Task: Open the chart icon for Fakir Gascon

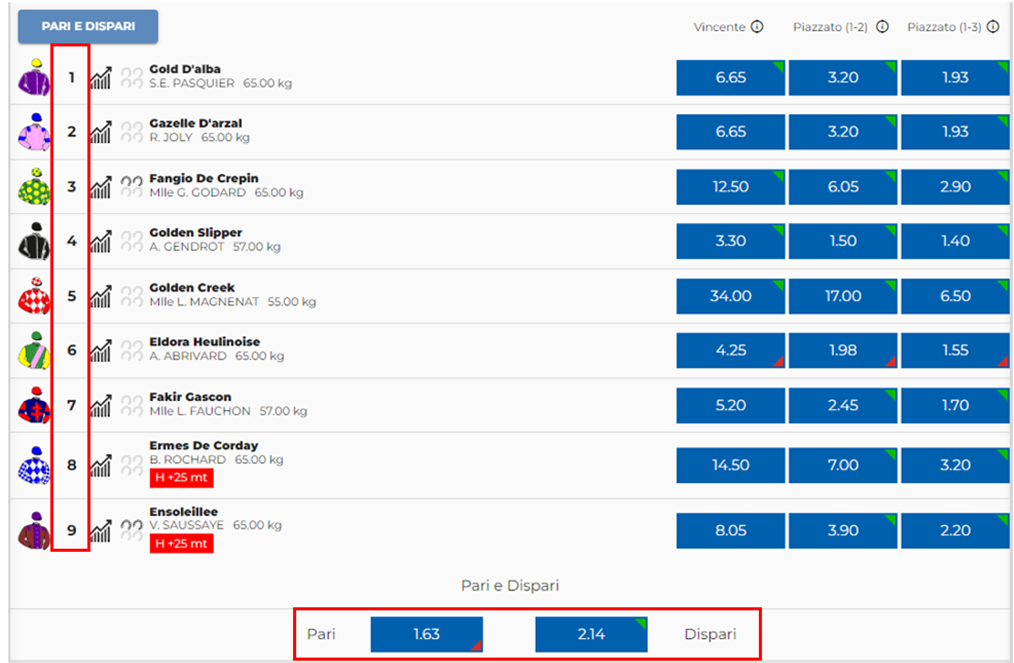Action: pyautogui.click(x=101, y=405)
